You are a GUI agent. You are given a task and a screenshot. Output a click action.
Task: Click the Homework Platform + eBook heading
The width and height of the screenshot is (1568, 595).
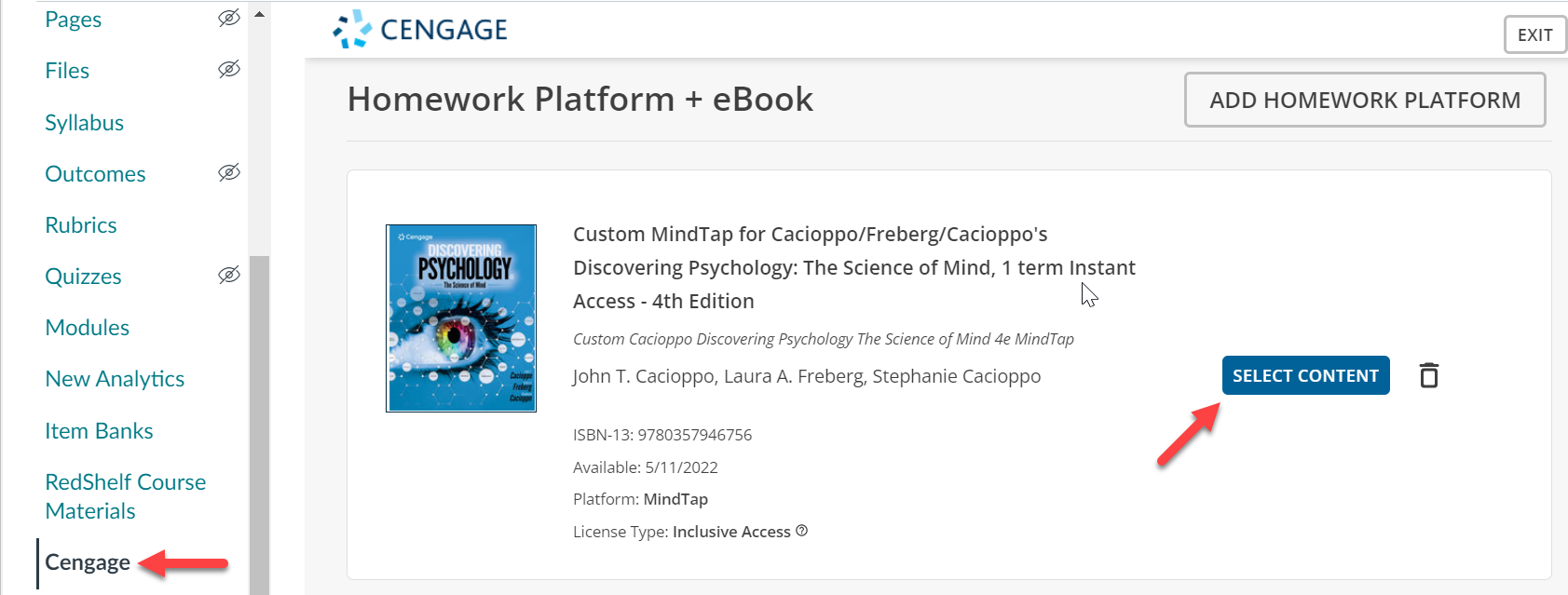580,100
